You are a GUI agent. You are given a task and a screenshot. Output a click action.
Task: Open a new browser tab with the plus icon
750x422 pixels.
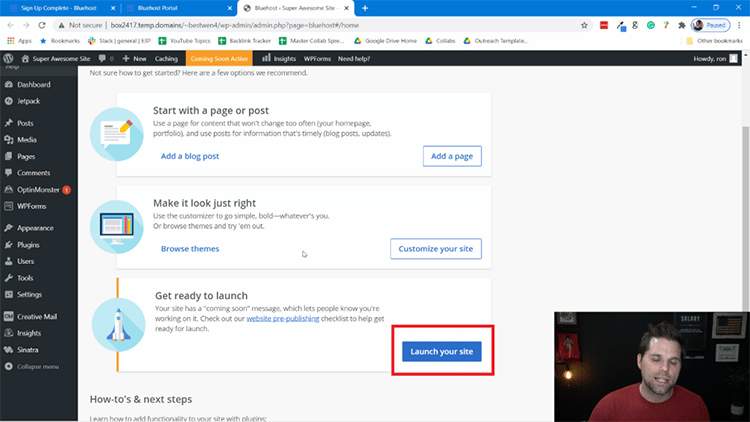(x=364, y=8)
